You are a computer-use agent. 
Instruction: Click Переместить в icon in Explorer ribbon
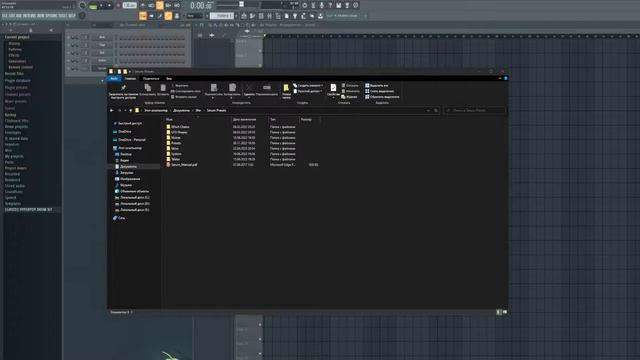point(213,88)
